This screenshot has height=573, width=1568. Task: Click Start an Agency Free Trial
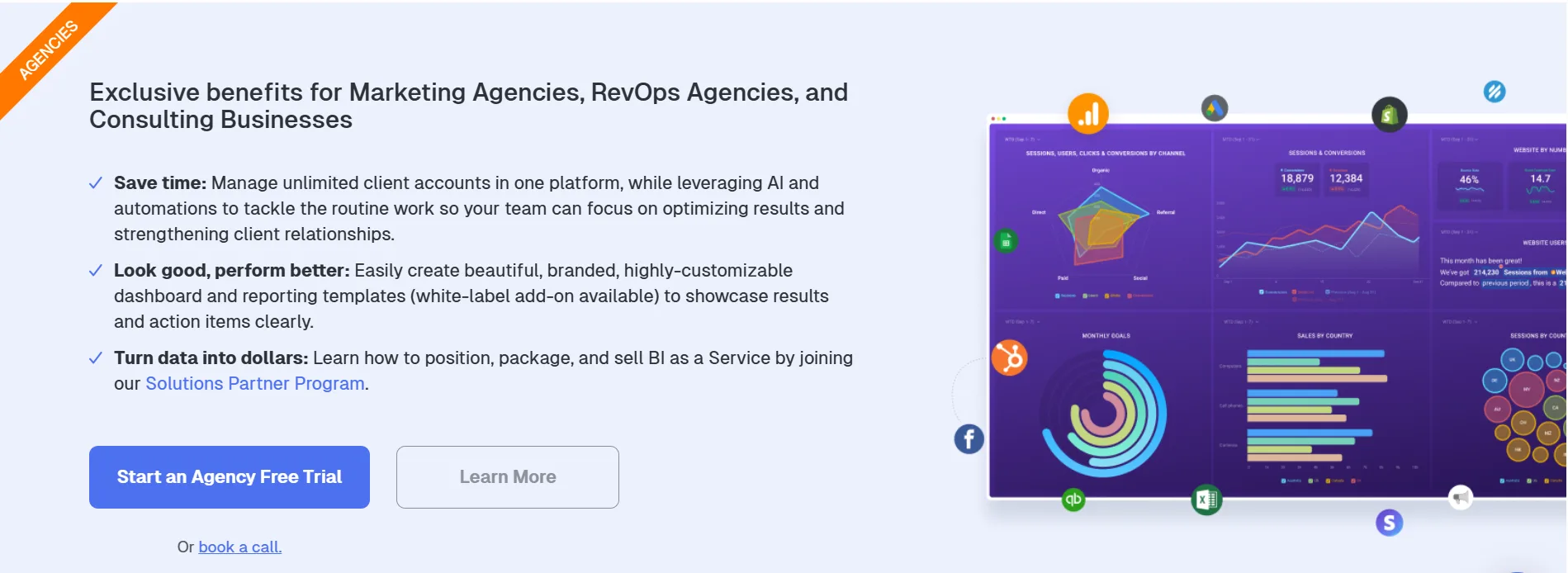[229, 476]
